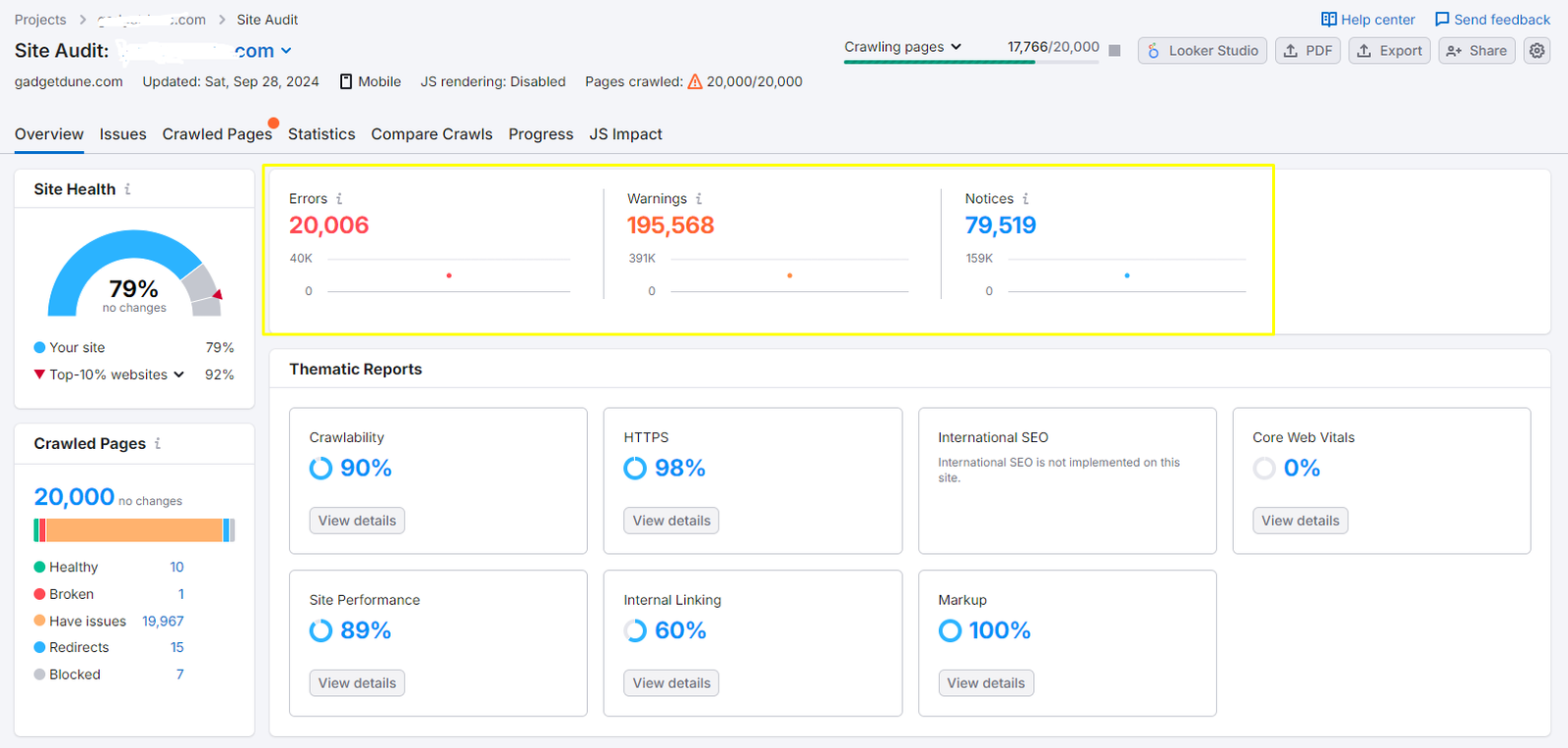This screenshot has height=748, width=1568.
Task: Click the blue Notices chart data point
Action: pos(1127,275)
